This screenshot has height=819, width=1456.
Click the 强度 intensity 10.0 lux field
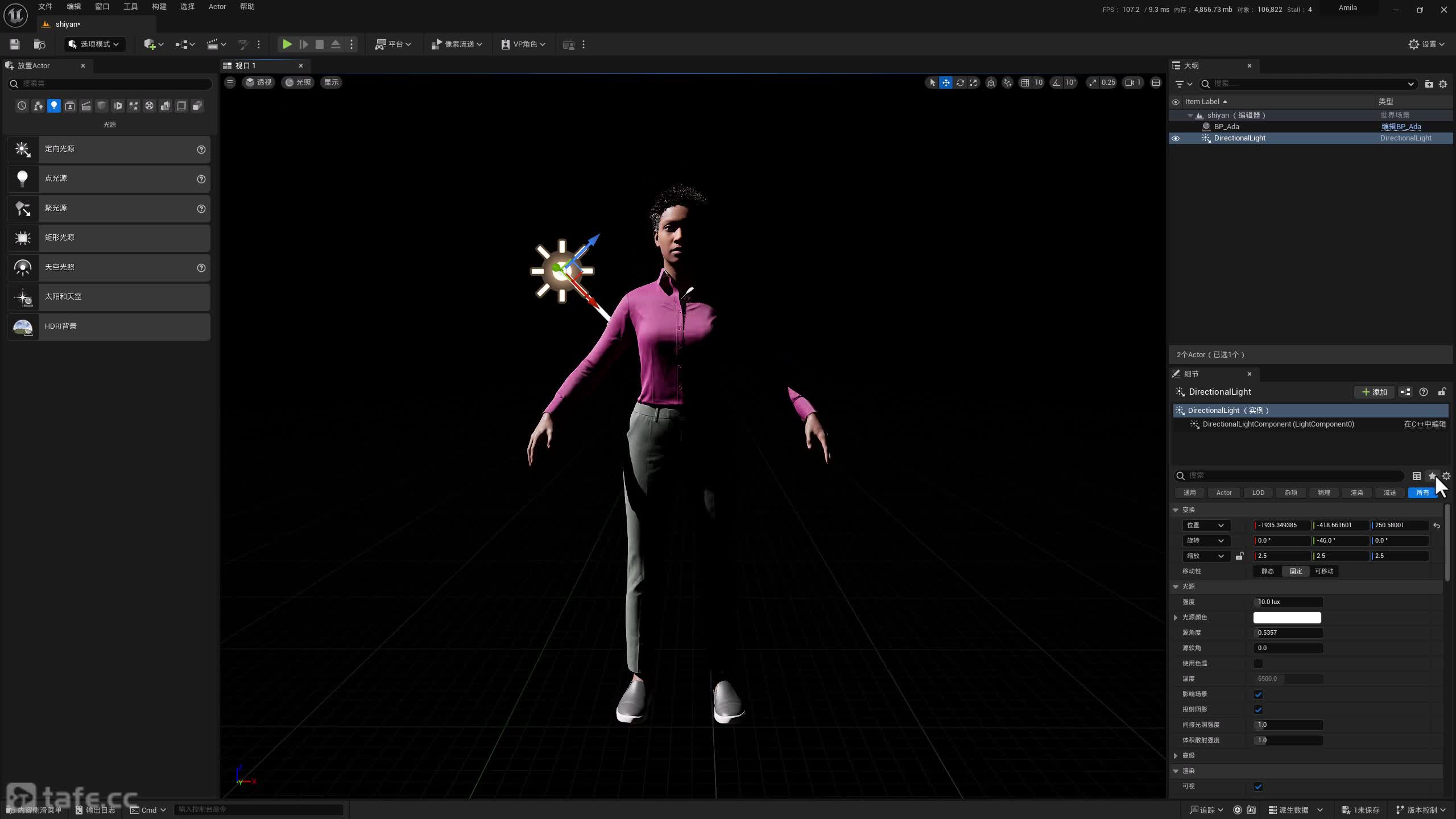click(x=1288, y=602)
